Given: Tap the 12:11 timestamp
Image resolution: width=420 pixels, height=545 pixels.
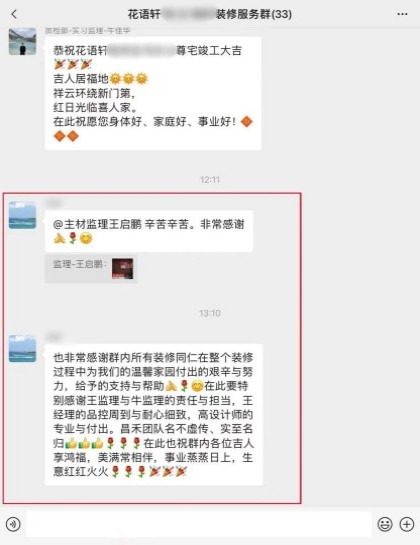Looking at the screenshot, I should (210, 180).
